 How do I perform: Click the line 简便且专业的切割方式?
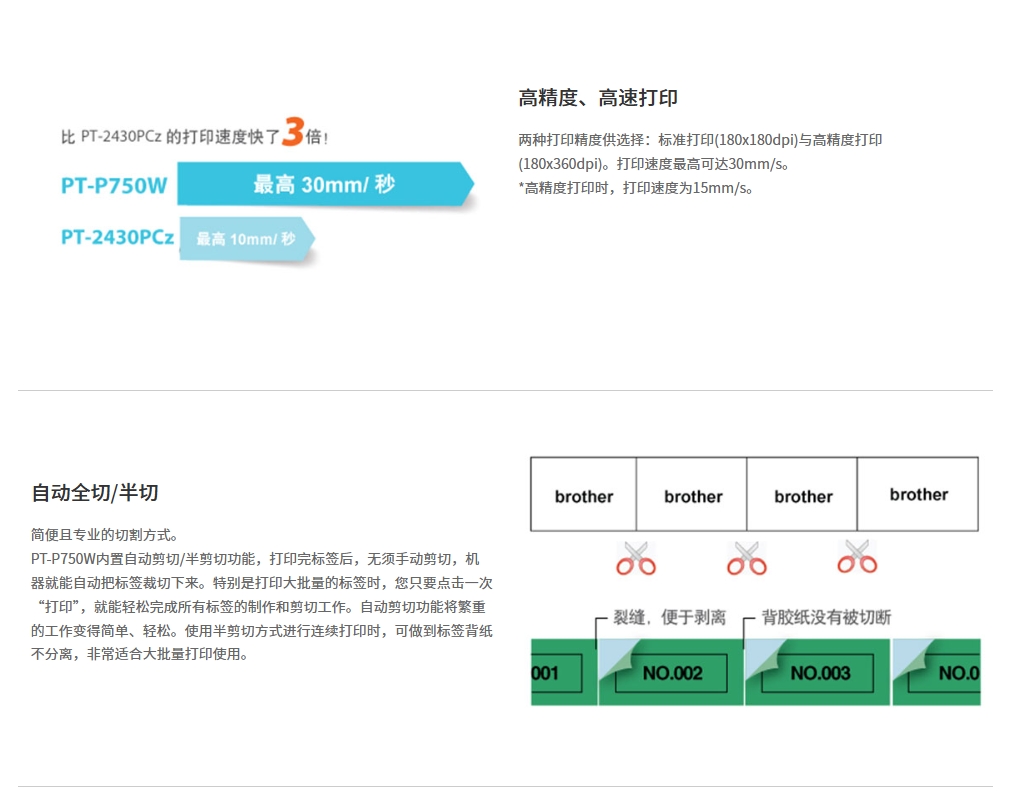104,535
